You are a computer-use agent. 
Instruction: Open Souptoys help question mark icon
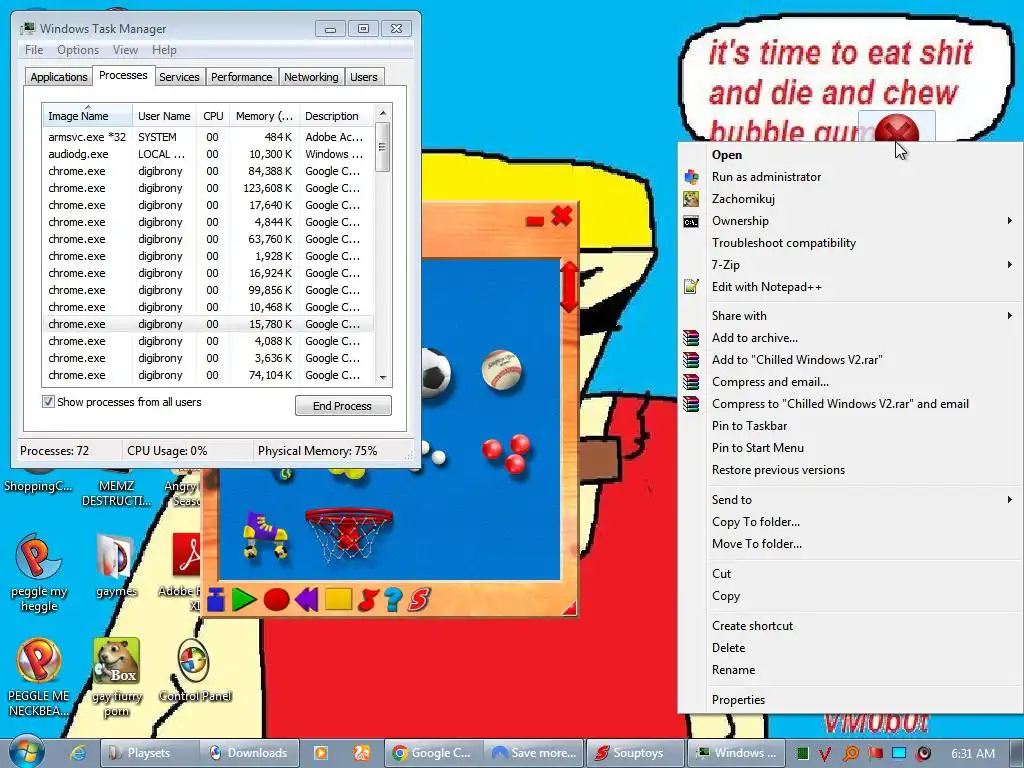(393, 599)
